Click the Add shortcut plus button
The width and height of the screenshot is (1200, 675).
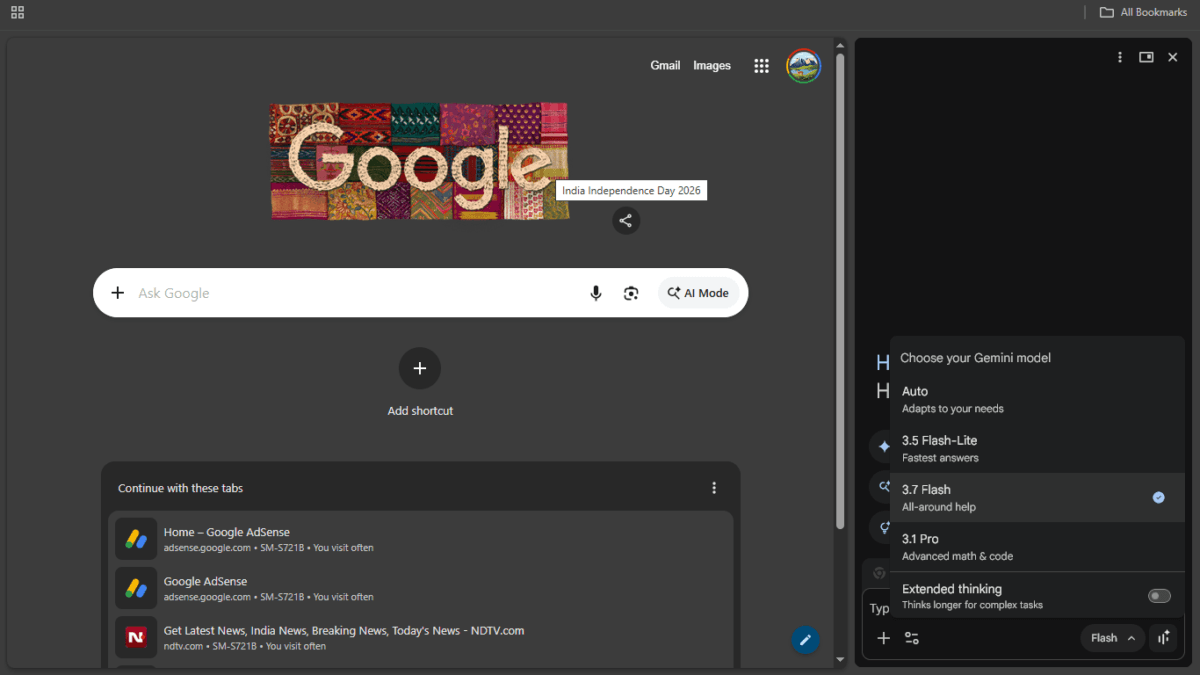pyautogui.click(x=420, y=368)
